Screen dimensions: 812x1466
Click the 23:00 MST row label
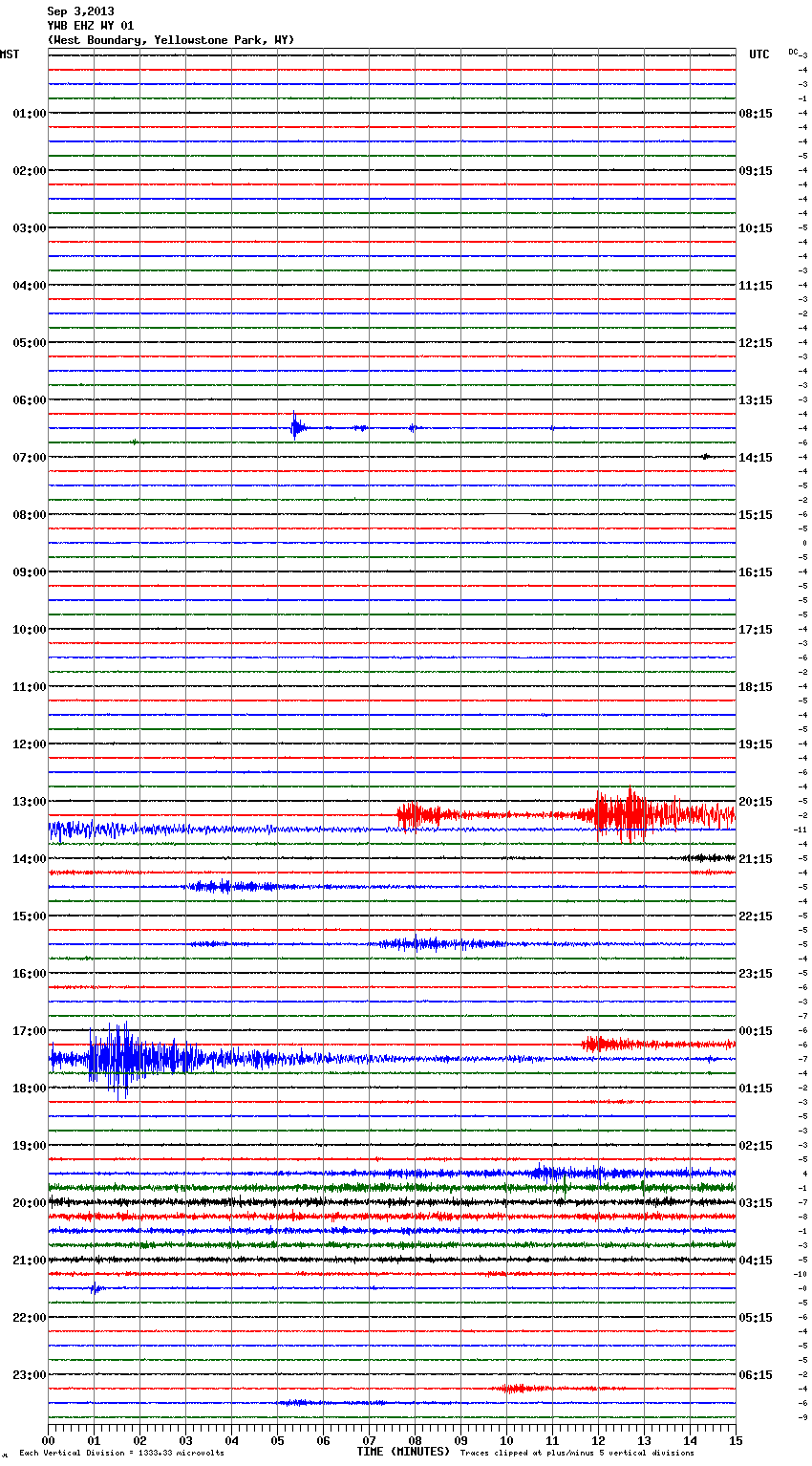point(30,1375)
